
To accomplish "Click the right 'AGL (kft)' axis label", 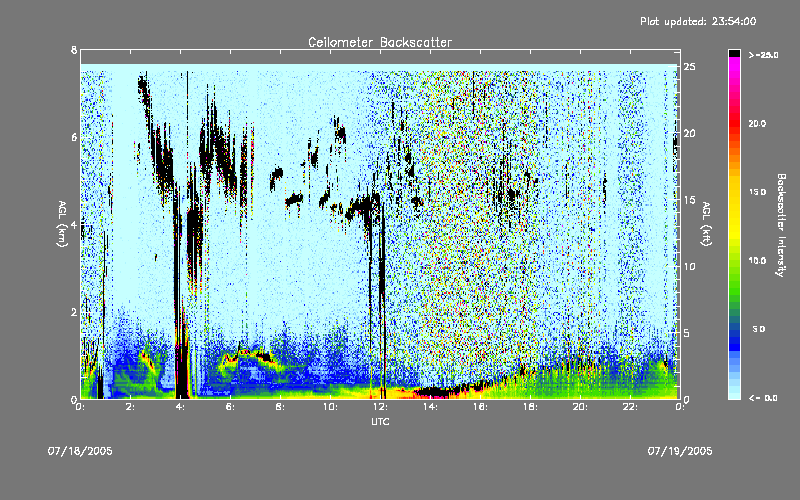I will tap(706, 224).
